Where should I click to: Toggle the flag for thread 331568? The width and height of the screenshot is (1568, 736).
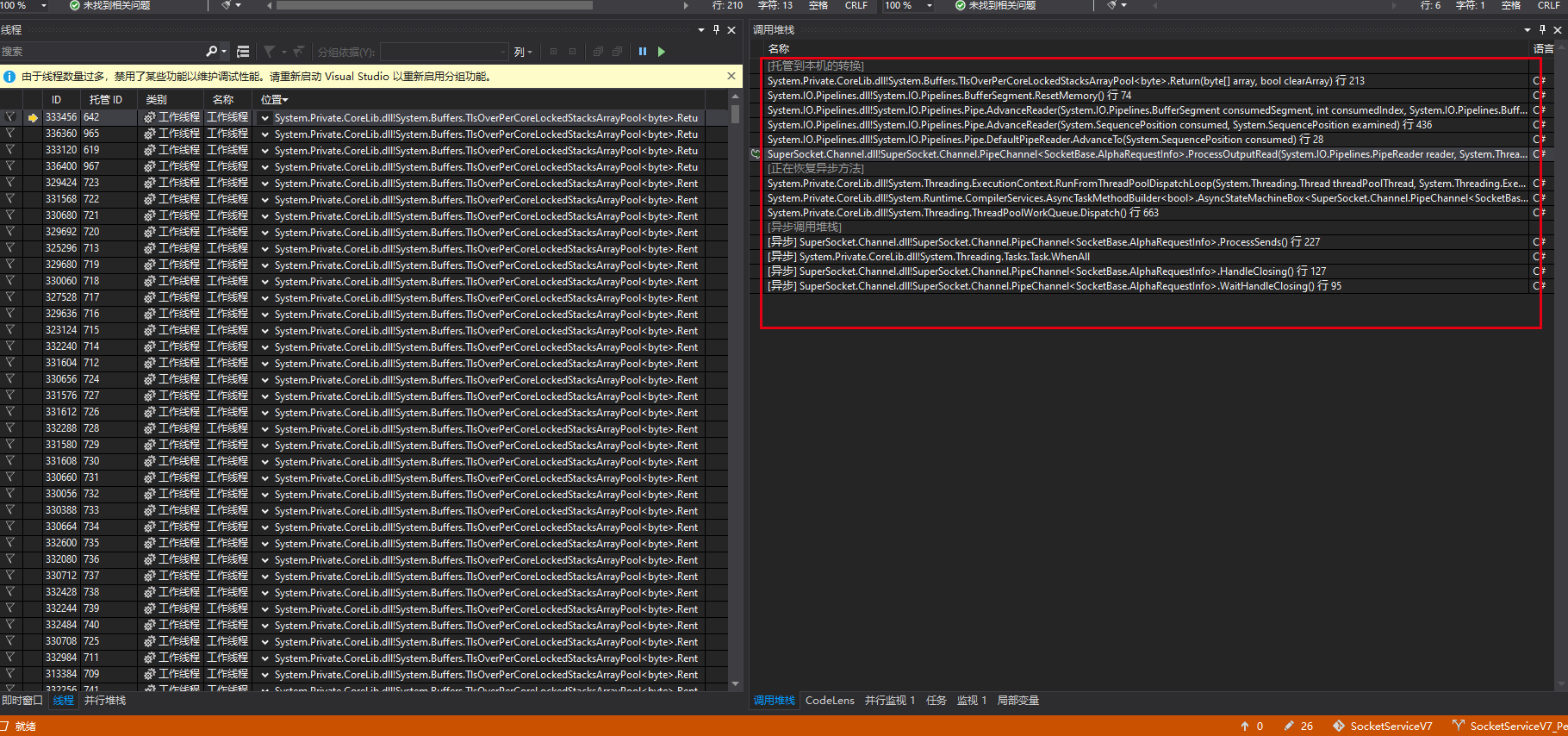pos(10,199)
